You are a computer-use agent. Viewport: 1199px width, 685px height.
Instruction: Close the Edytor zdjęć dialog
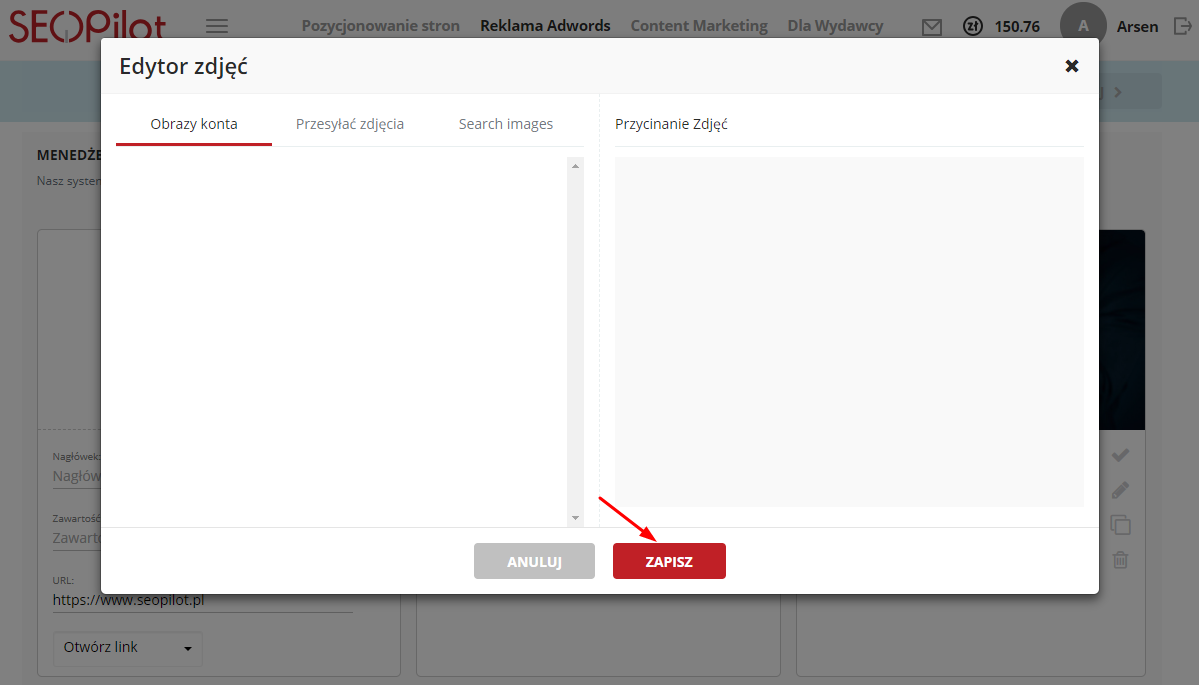pos(1071,66)
